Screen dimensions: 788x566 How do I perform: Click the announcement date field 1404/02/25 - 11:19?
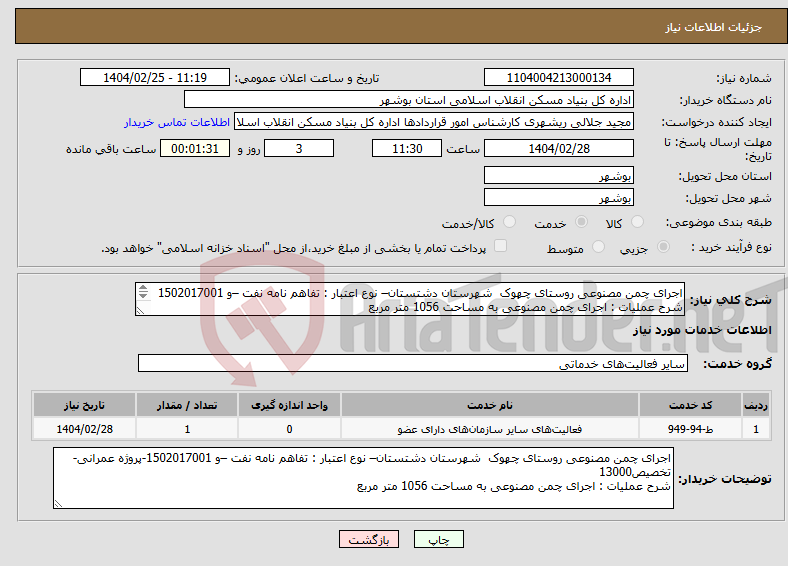(155, 77)
